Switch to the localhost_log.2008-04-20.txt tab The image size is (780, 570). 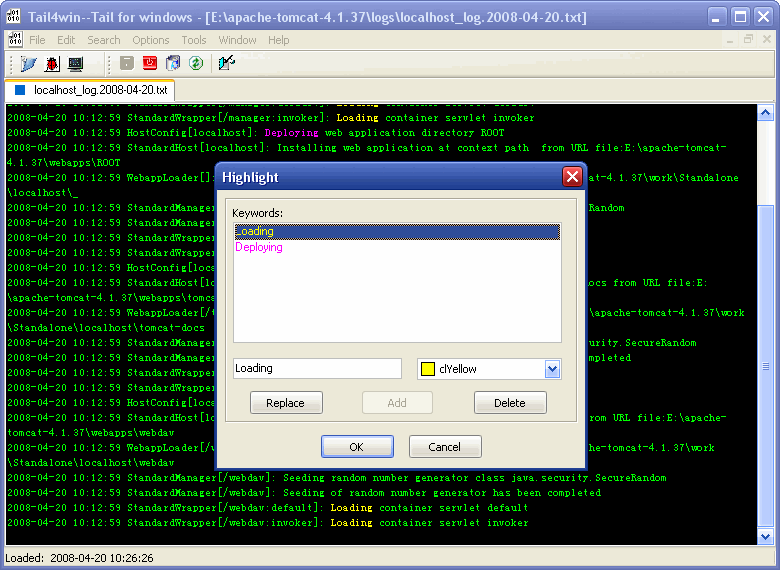pos(90,90)
